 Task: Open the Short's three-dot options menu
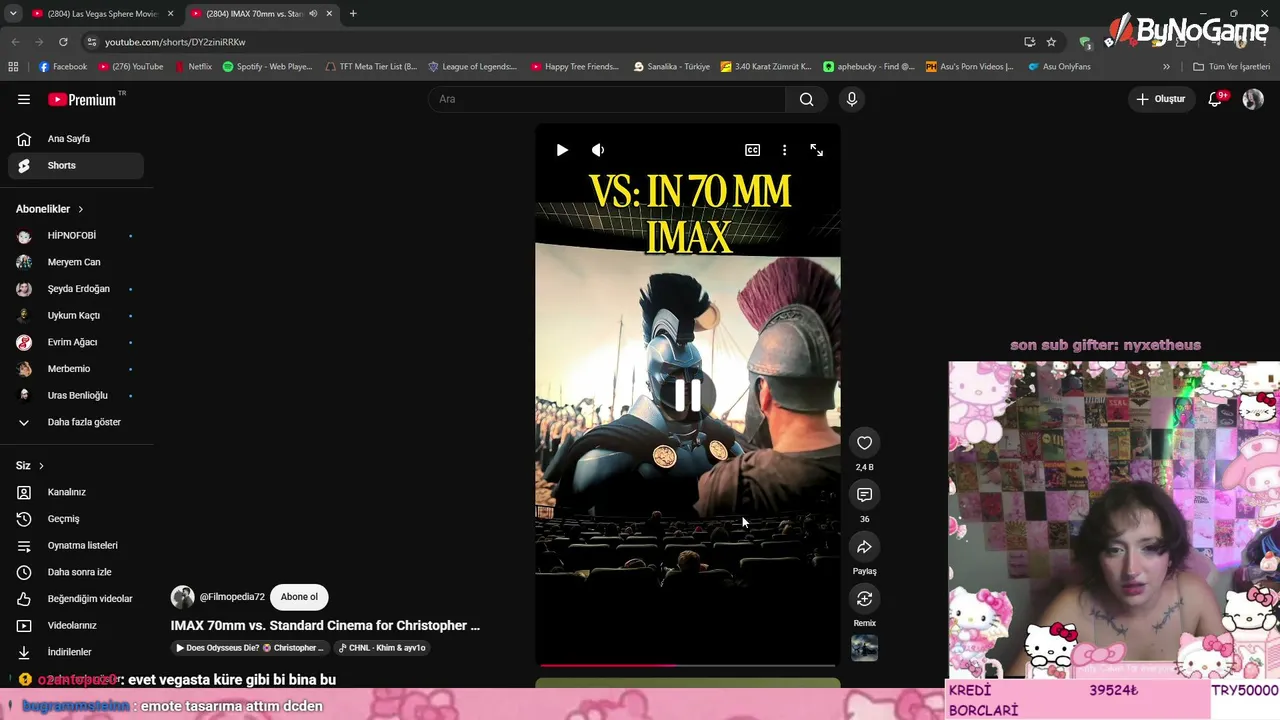point(784,150)
